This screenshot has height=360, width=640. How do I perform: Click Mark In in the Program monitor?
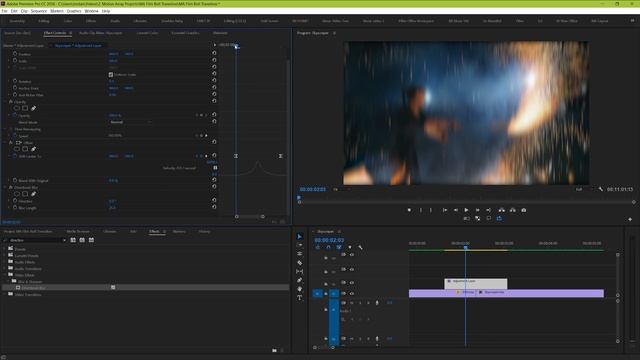click(x=421, y=210)
